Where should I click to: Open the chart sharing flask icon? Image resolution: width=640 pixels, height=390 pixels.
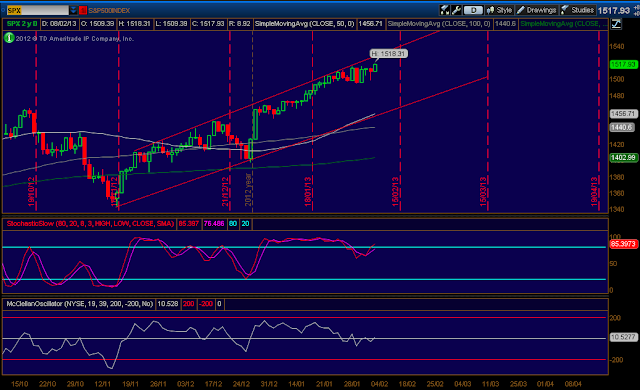coord(444,10)
